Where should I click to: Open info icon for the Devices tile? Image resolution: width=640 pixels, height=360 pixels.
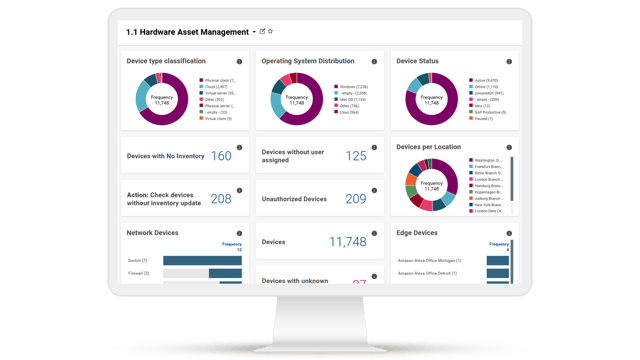374,233
